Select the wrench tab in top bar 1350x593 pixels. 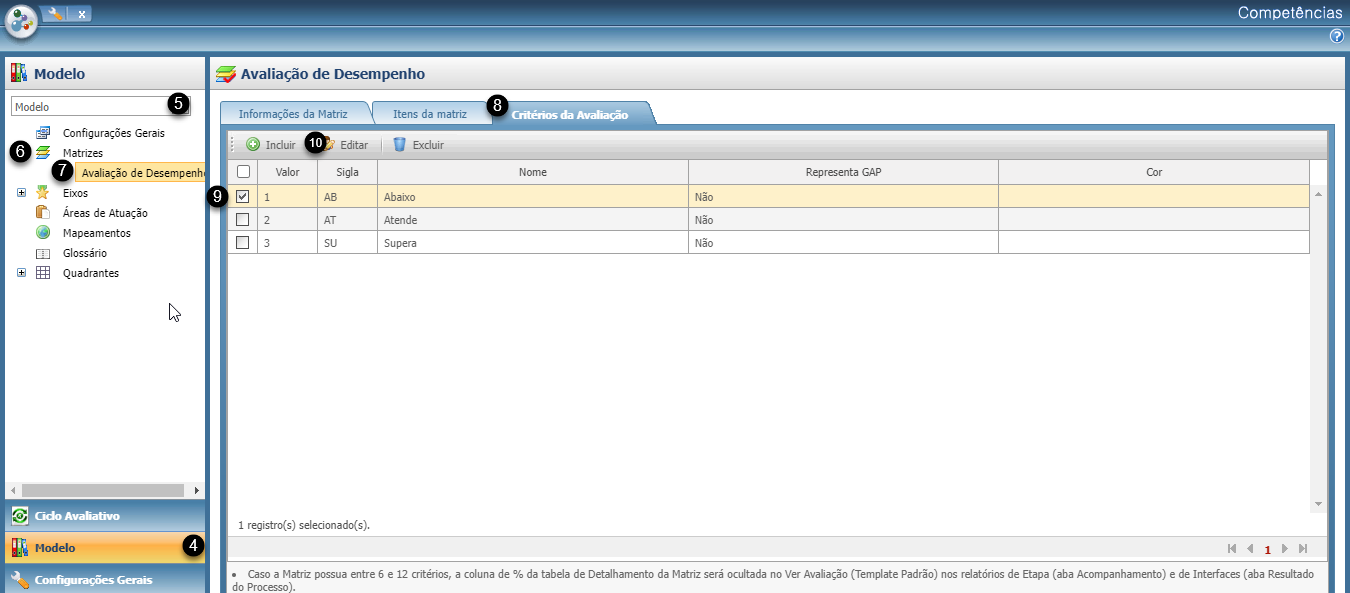55,13
